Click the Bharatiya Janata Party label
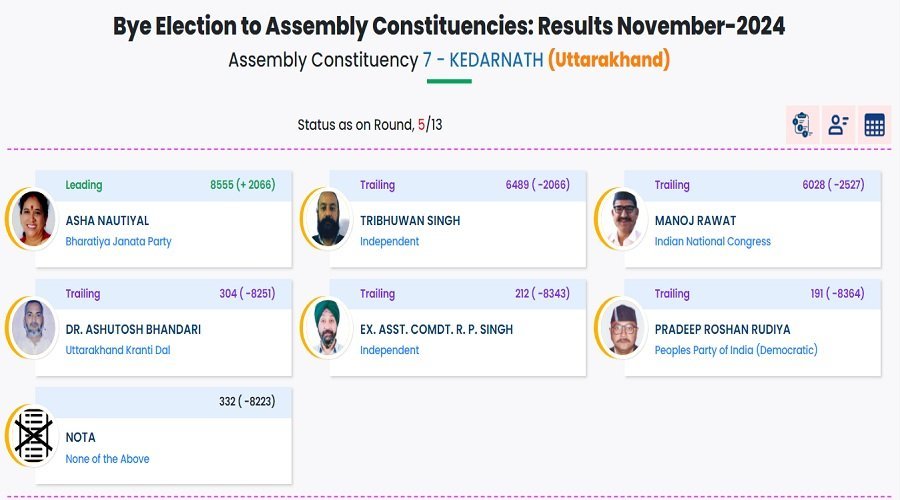Viewport: 900px width, 500px height. tap(118, 242)
